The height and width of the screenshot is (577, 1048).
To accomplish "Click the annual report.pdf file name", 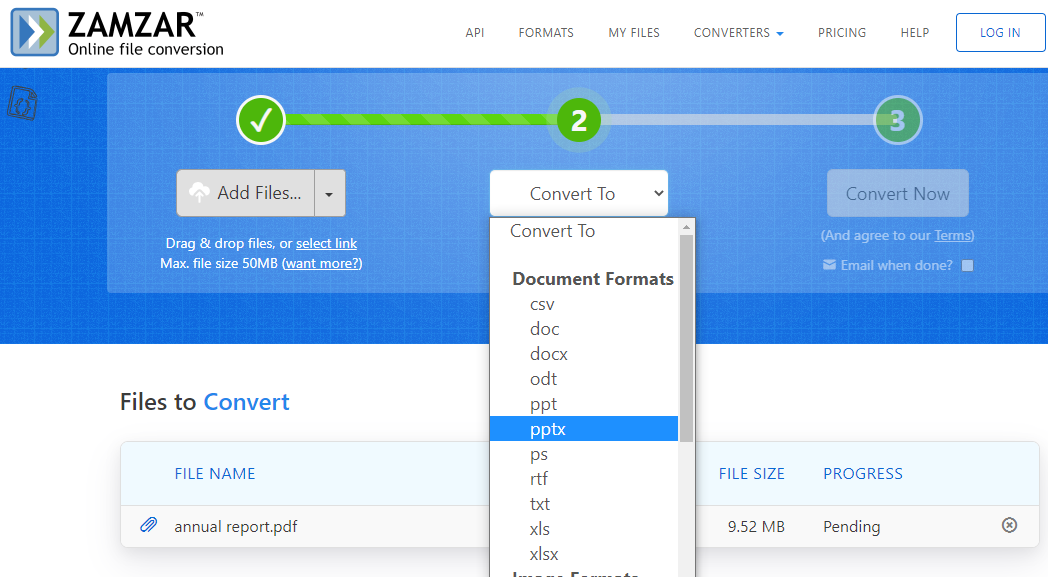I will coord(235,527).
